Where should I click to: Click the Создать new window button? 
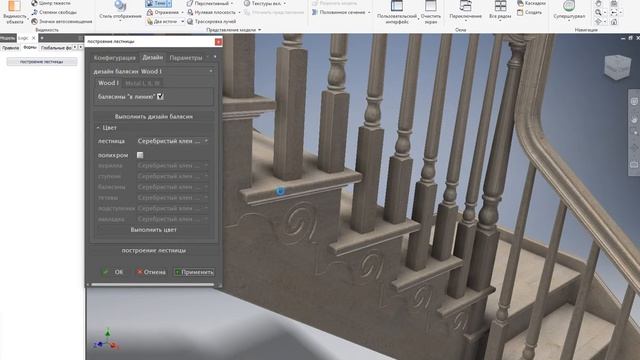tap(529, 12)
